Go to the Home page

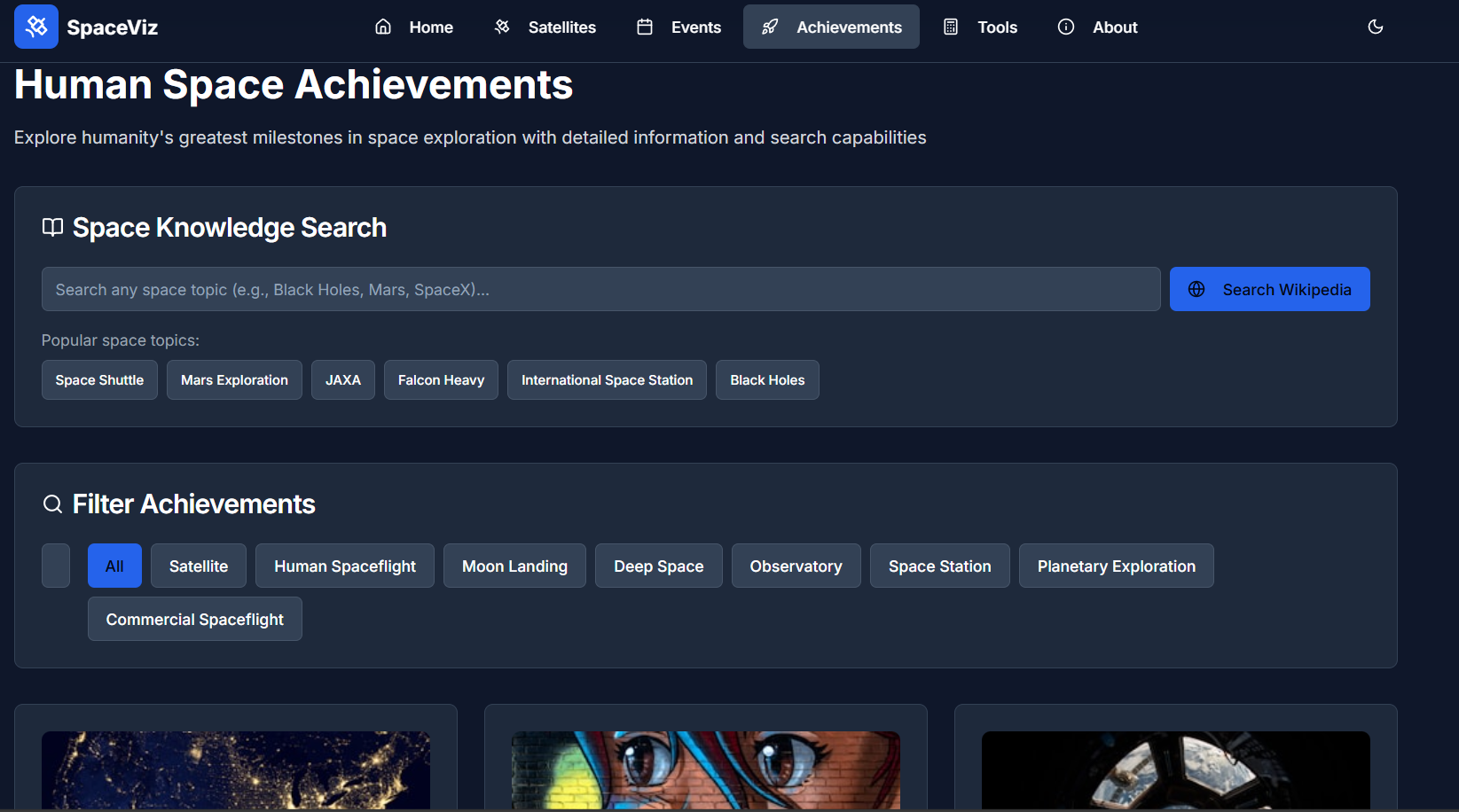[x=413, y=27]
